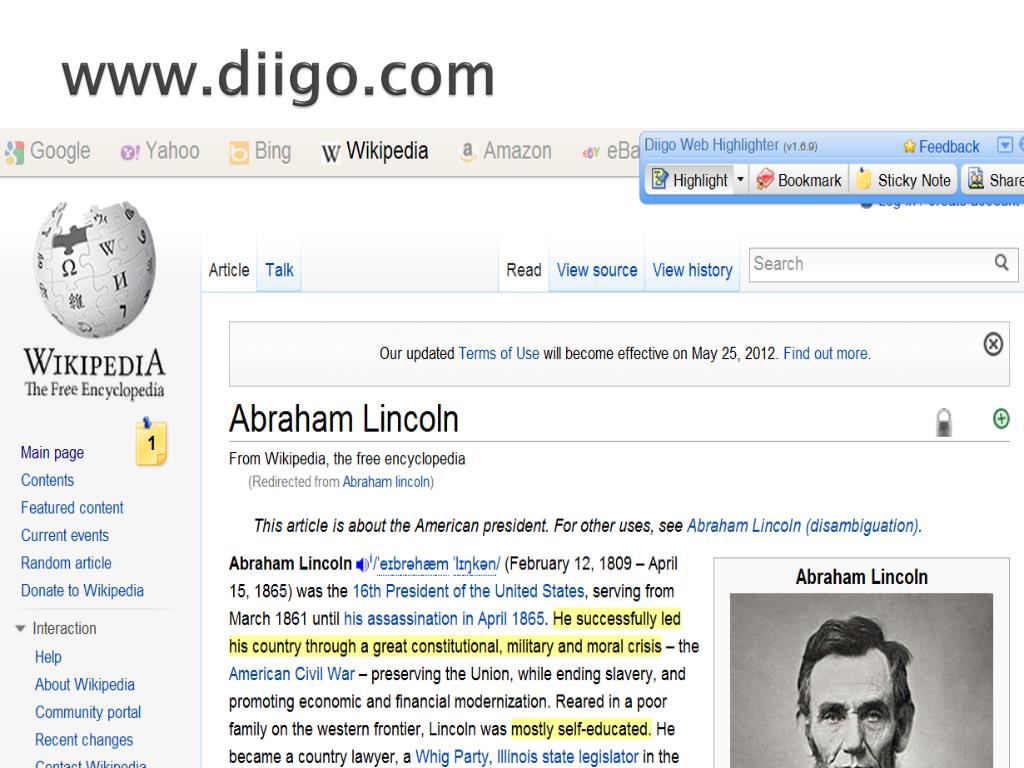This screenshot has width=1024, height=768.
Task: Click the highlighted 'mostly self-educated' text
Action: tap(580, 729)
